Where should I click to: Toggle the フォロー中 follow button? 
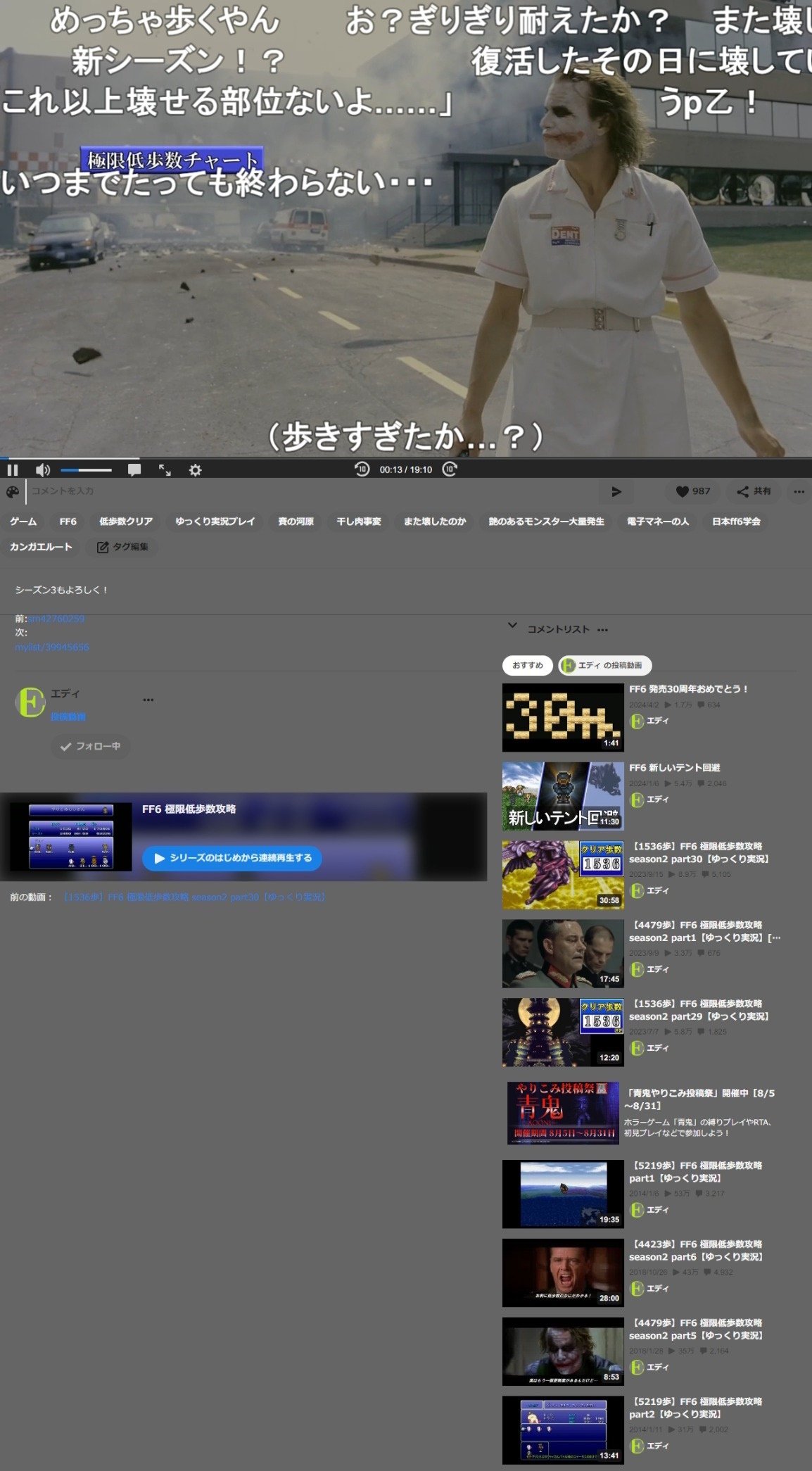click(91, 746)
